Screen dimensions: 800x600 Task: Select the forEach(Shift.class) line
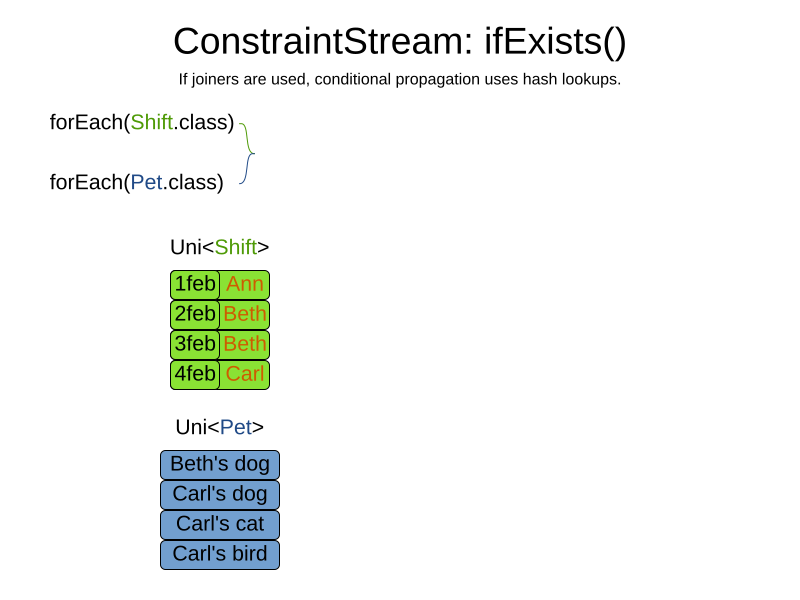tap(142, 123)
